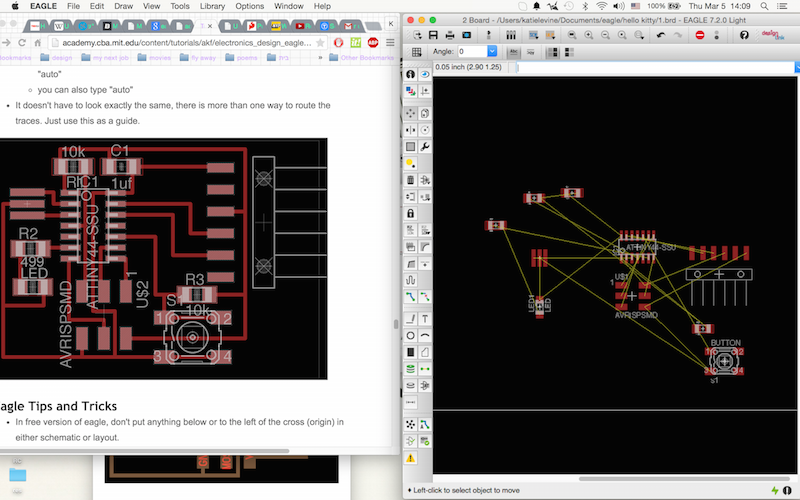Viewport: 800px width, 500px height.
Task: Select the Via tool
Action: [x=410, y=369]
